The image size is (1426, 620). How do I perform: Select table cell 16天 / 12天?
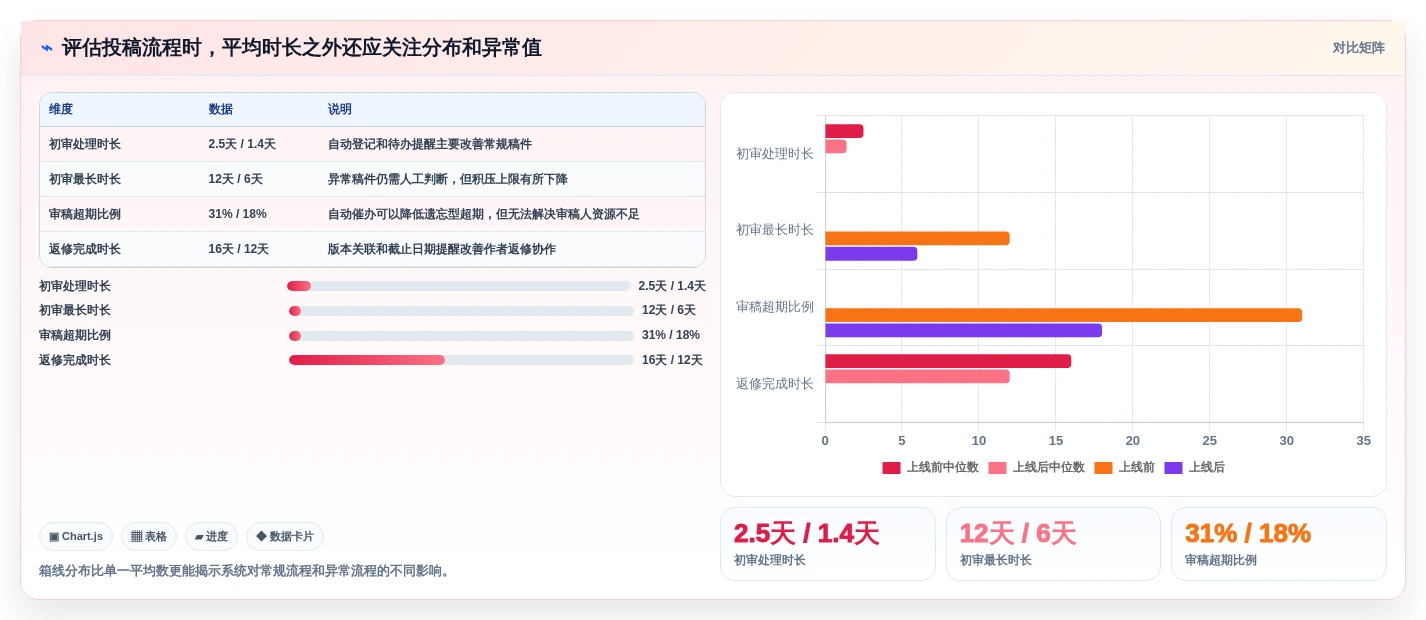pyautogui.click(x=238, y=249)
